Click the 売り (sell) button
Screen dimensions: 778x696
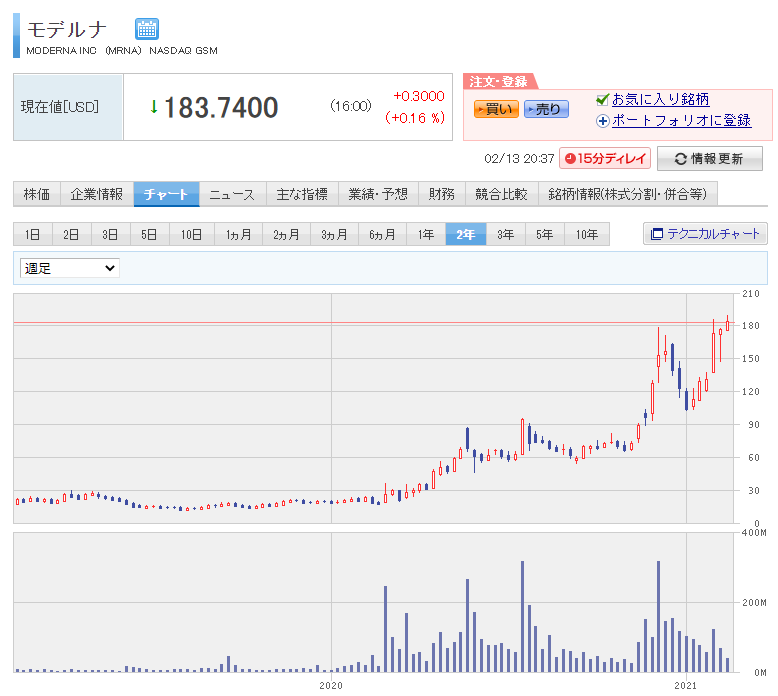546,109
